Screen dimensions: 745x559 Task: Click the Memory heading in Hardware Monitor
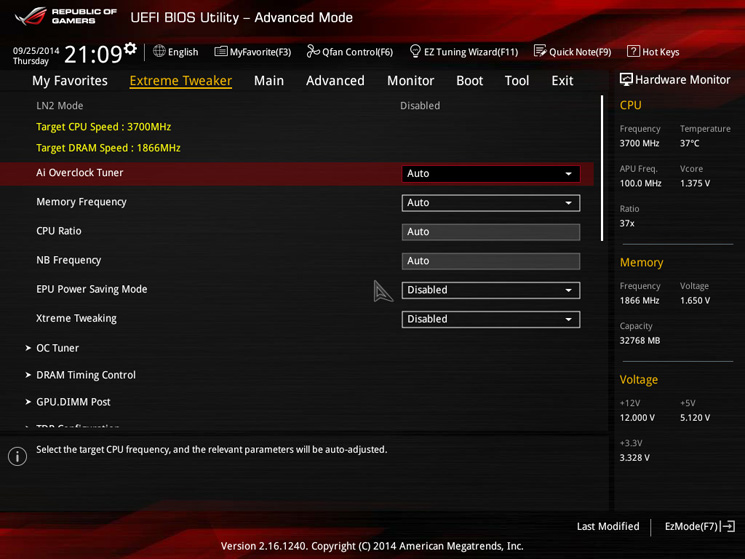pyautogui.click(x=641, y=263)
